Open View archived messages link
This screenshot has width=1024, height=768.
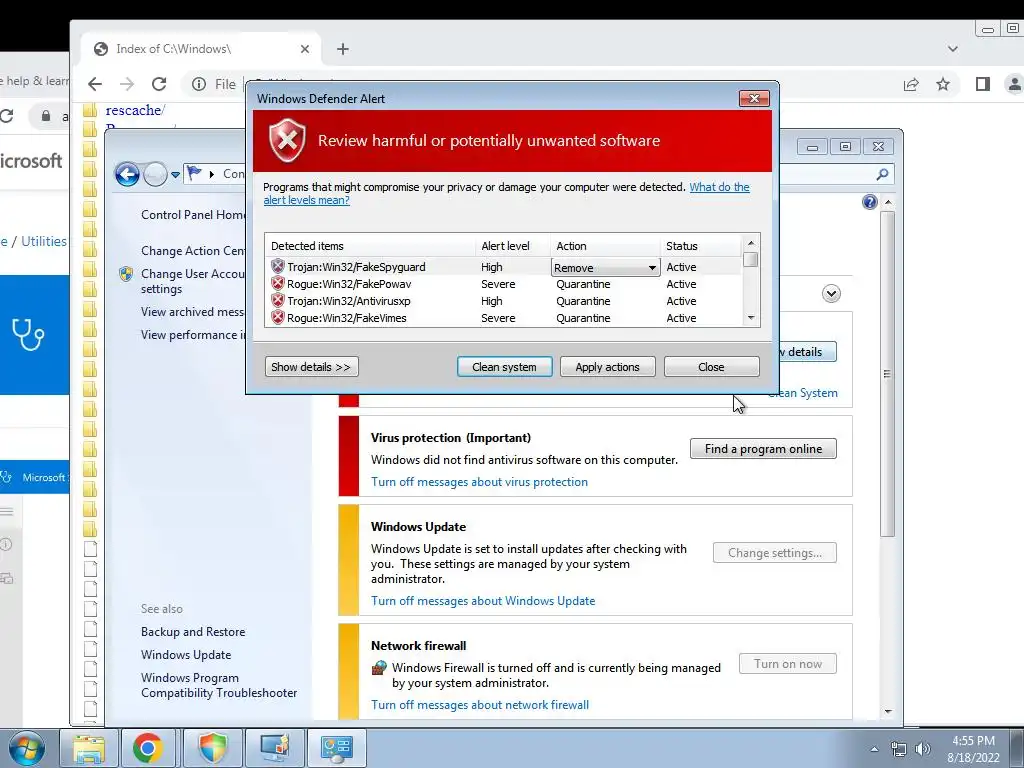point(193,312)
